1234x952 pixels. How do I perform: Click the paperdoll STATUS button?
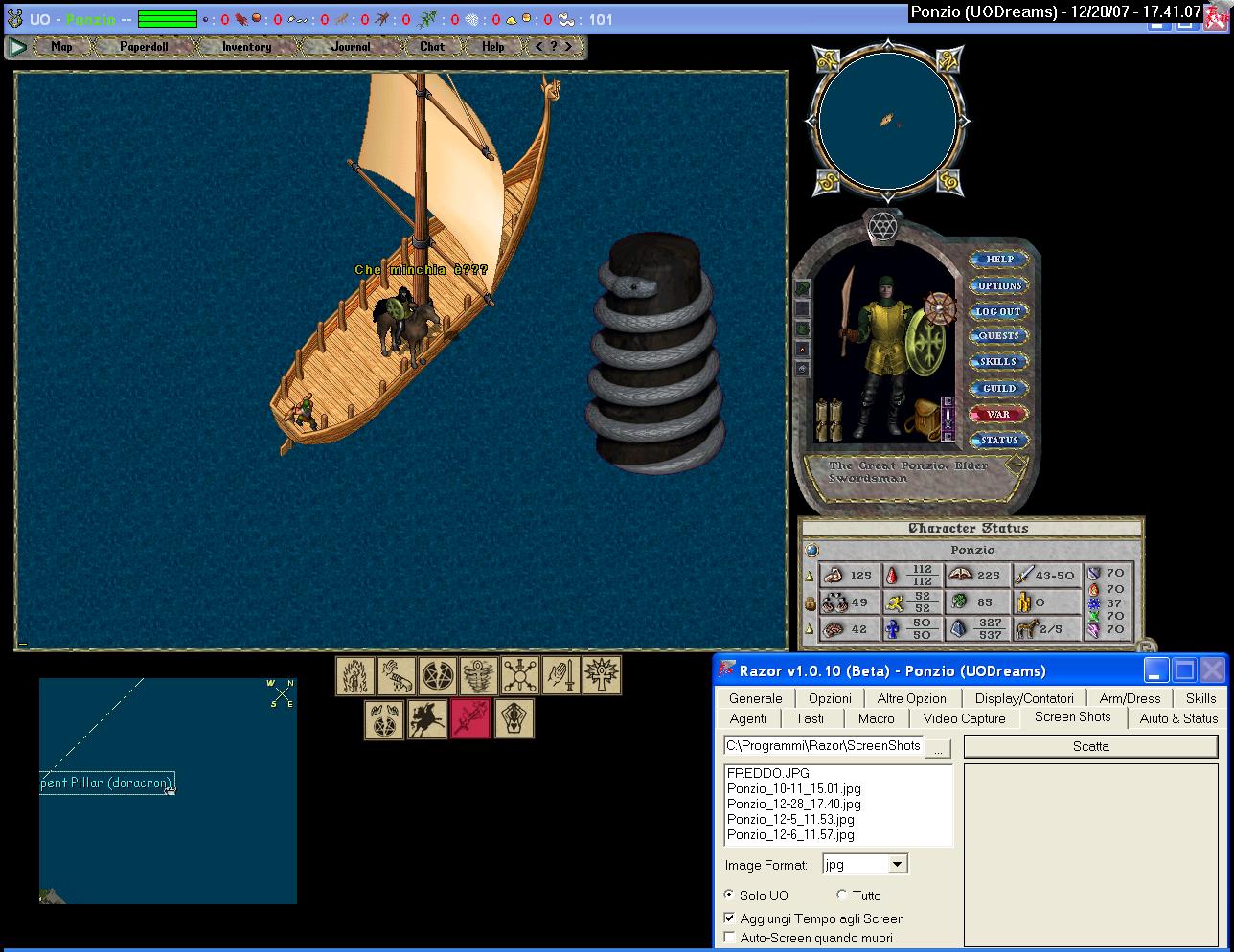[998, 441]
